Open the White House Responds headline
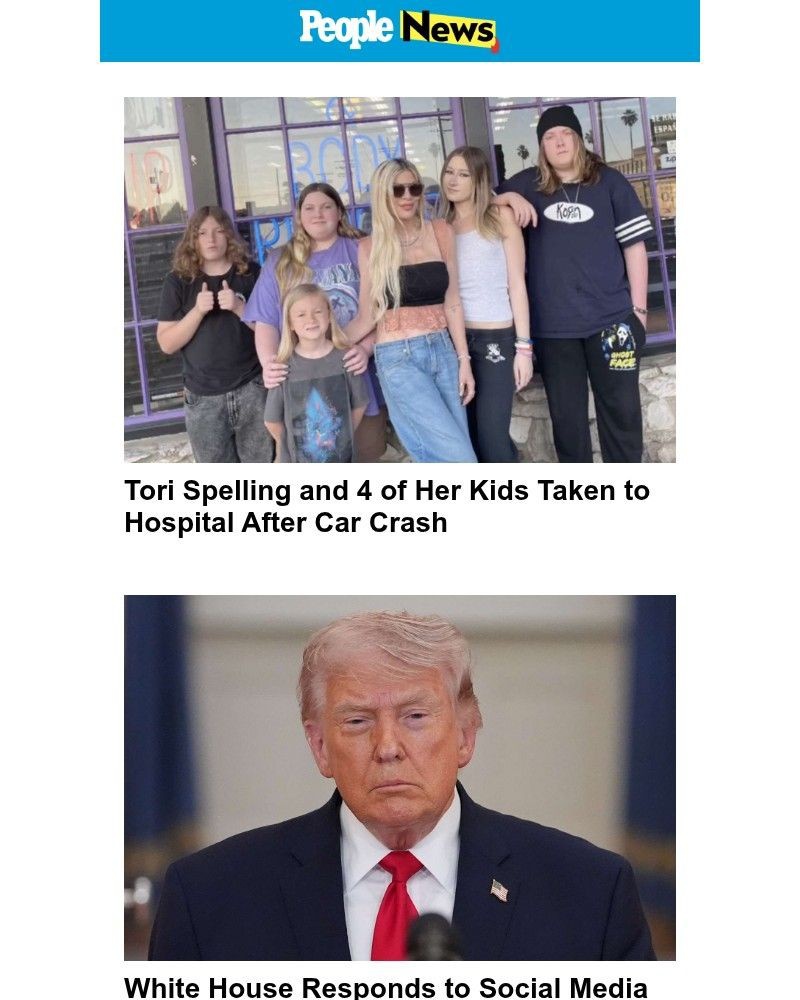The height and width of the screenshot is (1000, 800). pyautogui.click(x=386, y=987)
